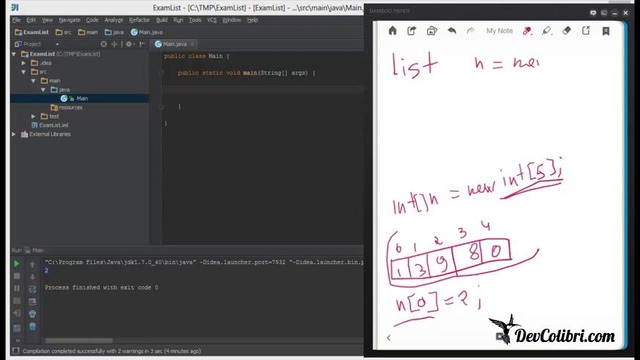
Task: Bookmark the current note page
Action: 606,31
